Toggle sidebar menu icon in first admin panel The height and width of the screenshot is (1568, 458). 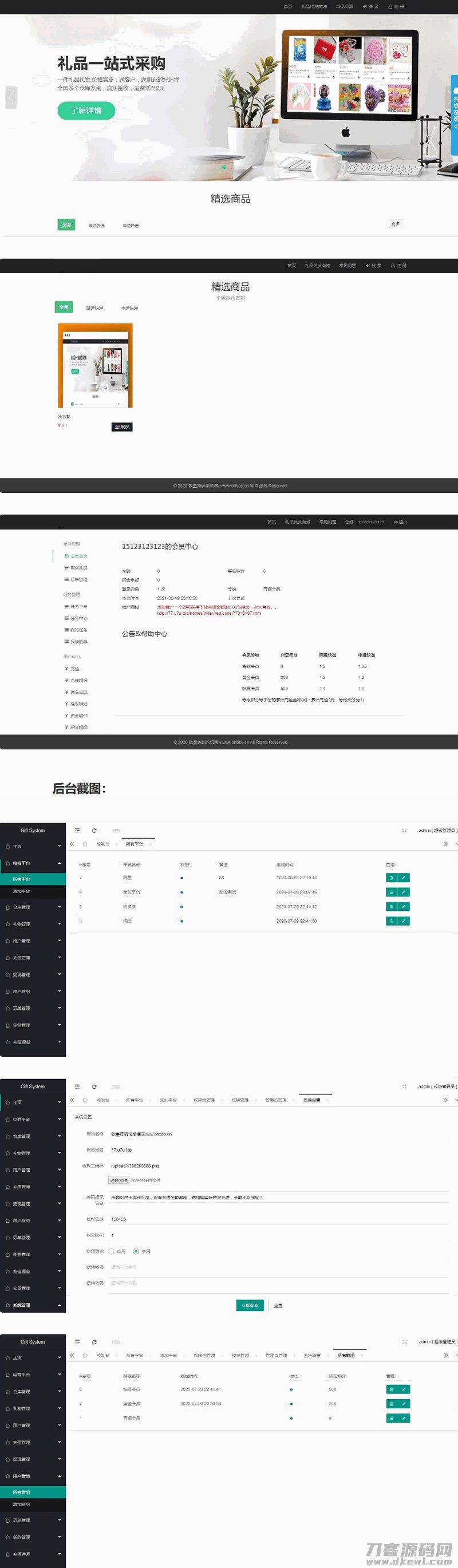click(77, 830)
